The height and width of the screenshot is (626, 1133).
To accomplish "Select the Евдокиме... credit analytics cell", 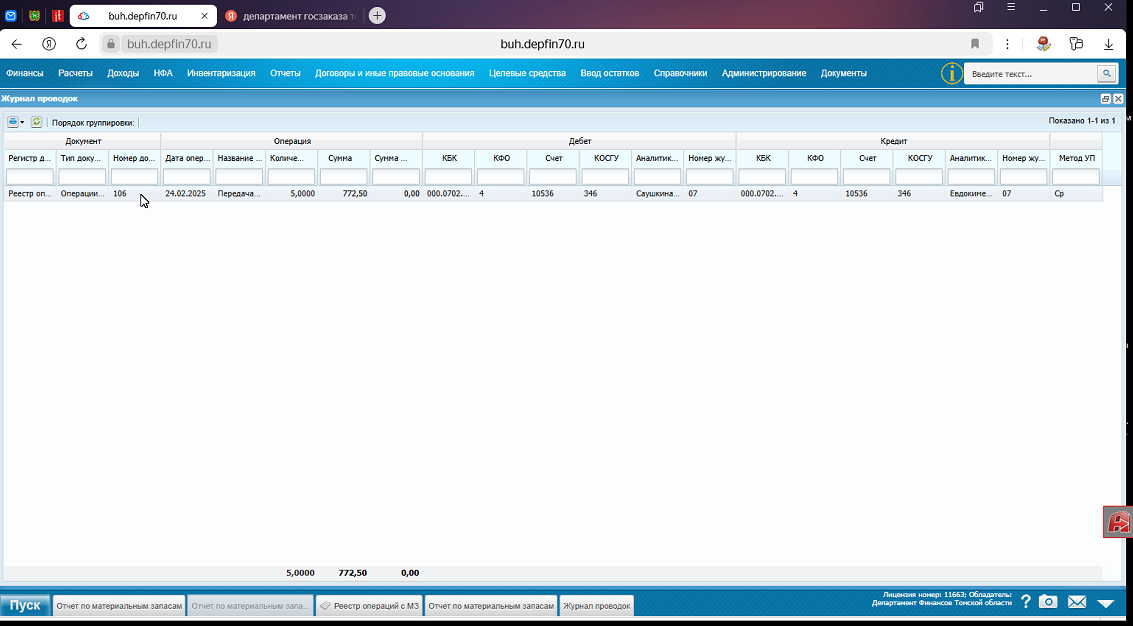I will tap(972, 194).
